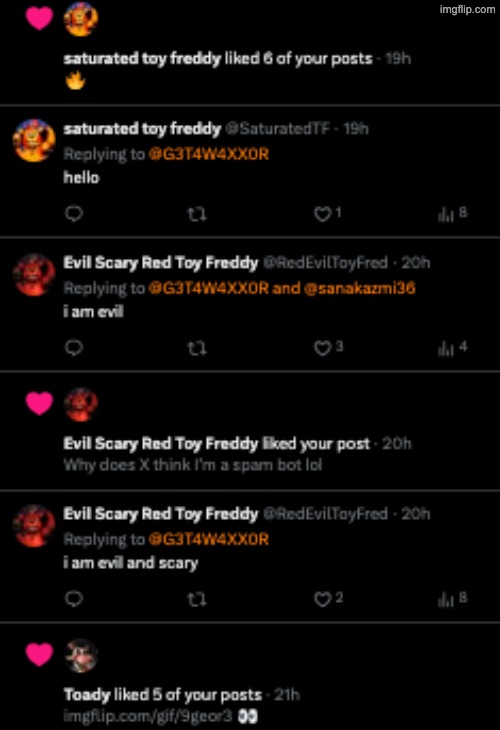Repost the "i am evil" post
The height and width of the screenshot is (730, 500).
tap(196, 348)
